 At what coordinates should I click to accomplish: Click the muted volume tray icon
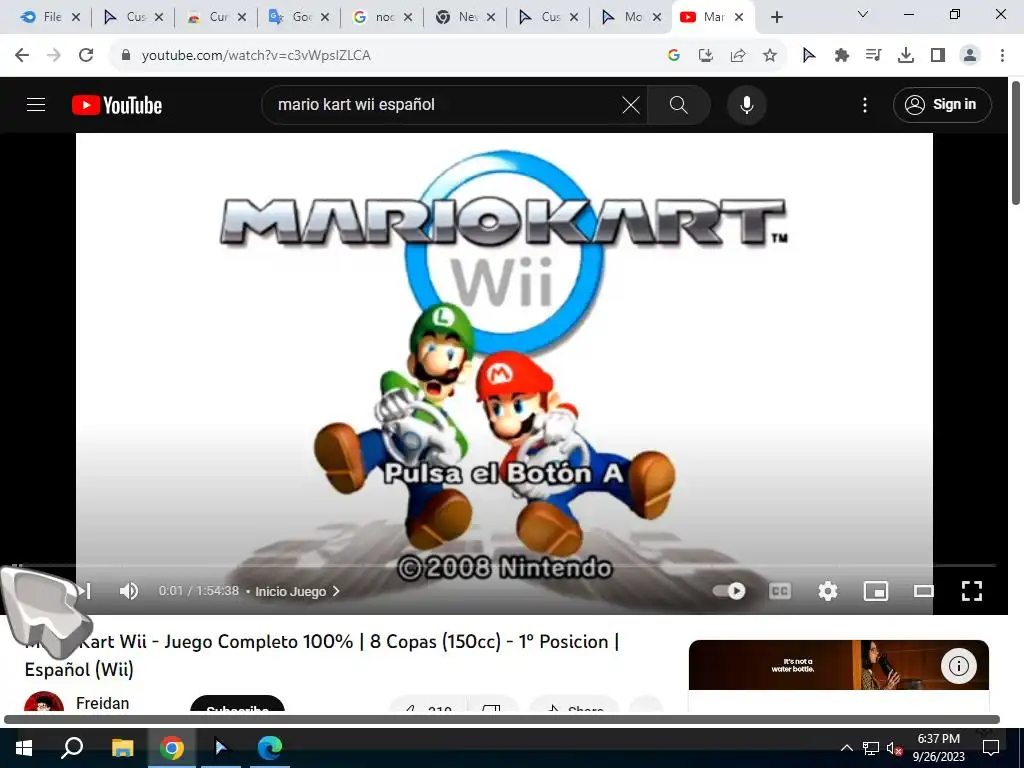[894, 748]
